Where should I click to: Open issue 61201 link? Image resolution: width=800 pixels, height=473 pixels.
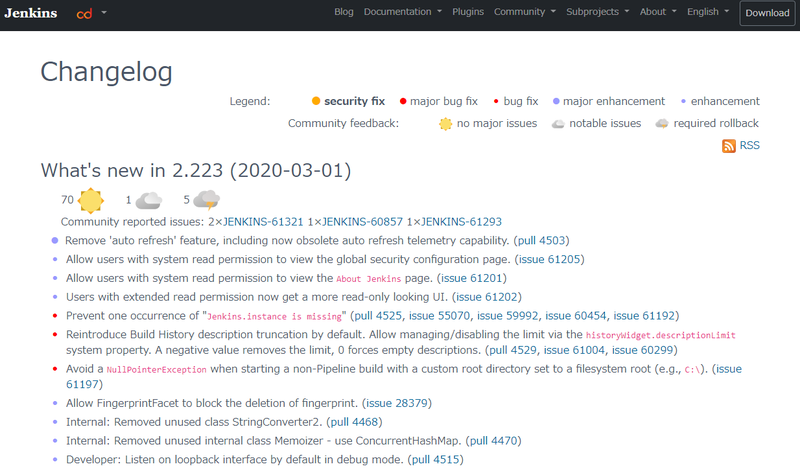[x=471, y=278]
